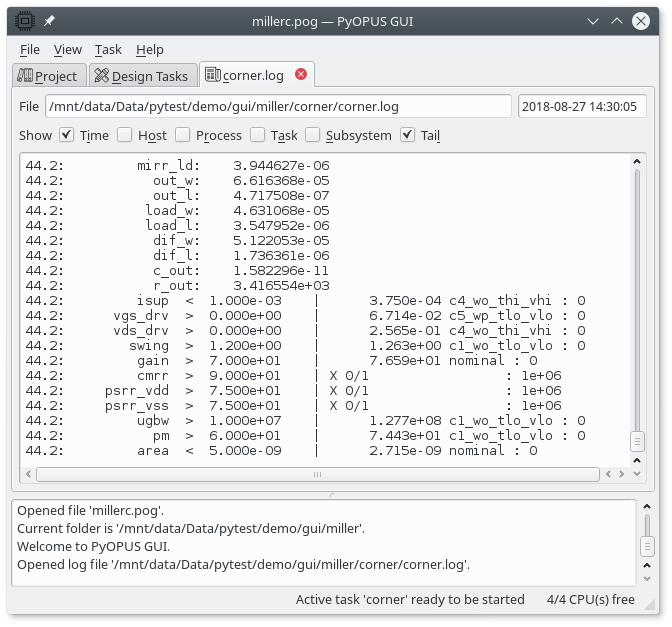Viewport: 672px width, 627px height.
Task: Click the log view vertical scrollbar handle
Action: [637, 441]
